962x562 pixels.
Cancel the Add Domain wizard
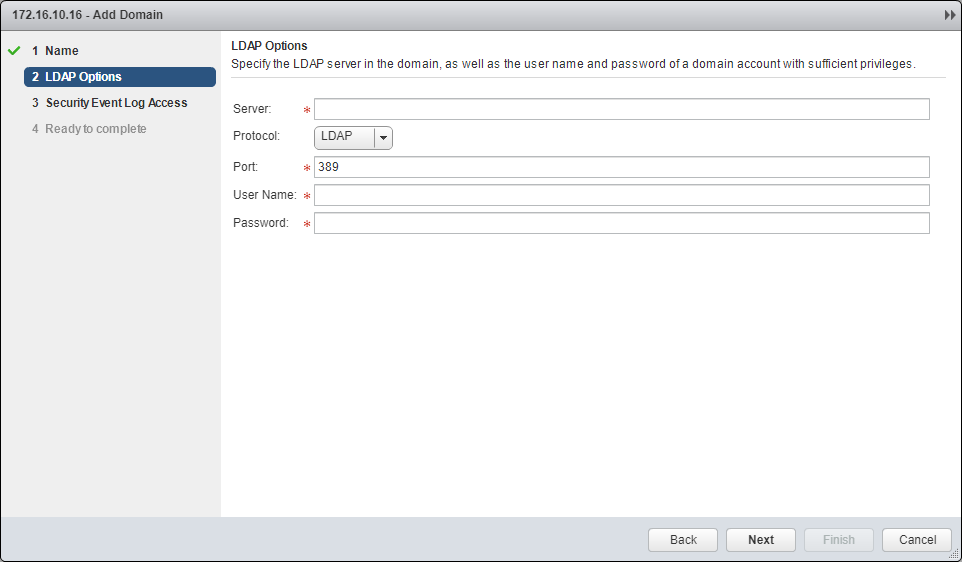point(917,540)
